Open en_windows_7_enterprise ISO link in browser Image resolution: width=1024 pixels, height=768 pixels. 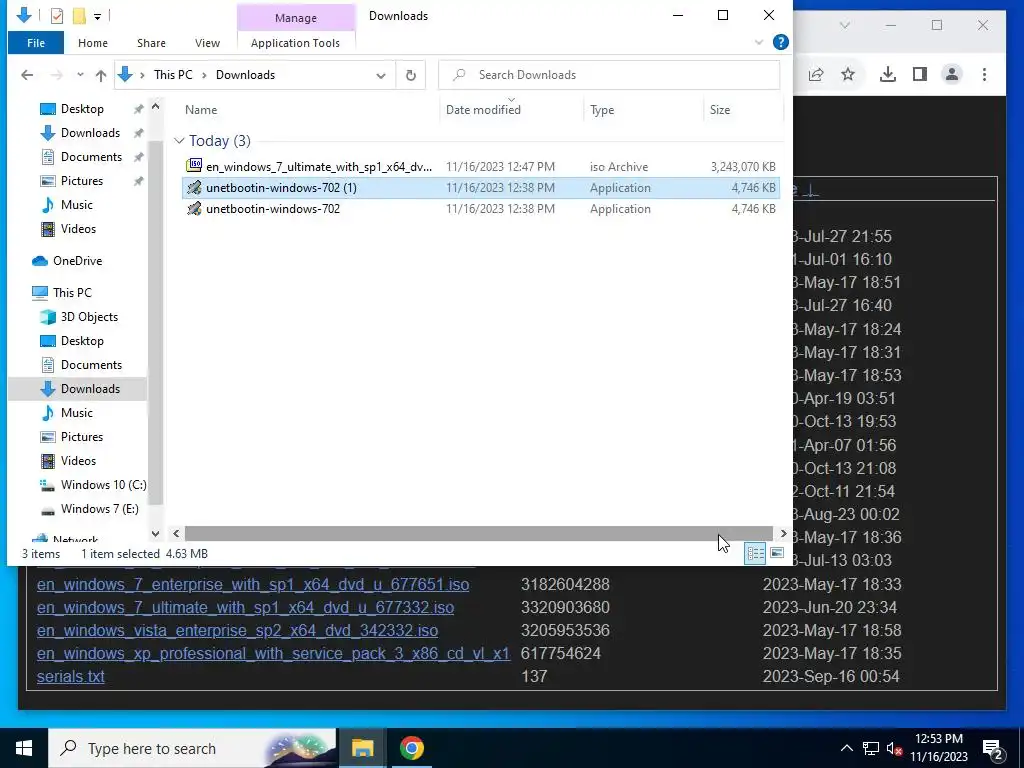(x=253, y=584)
